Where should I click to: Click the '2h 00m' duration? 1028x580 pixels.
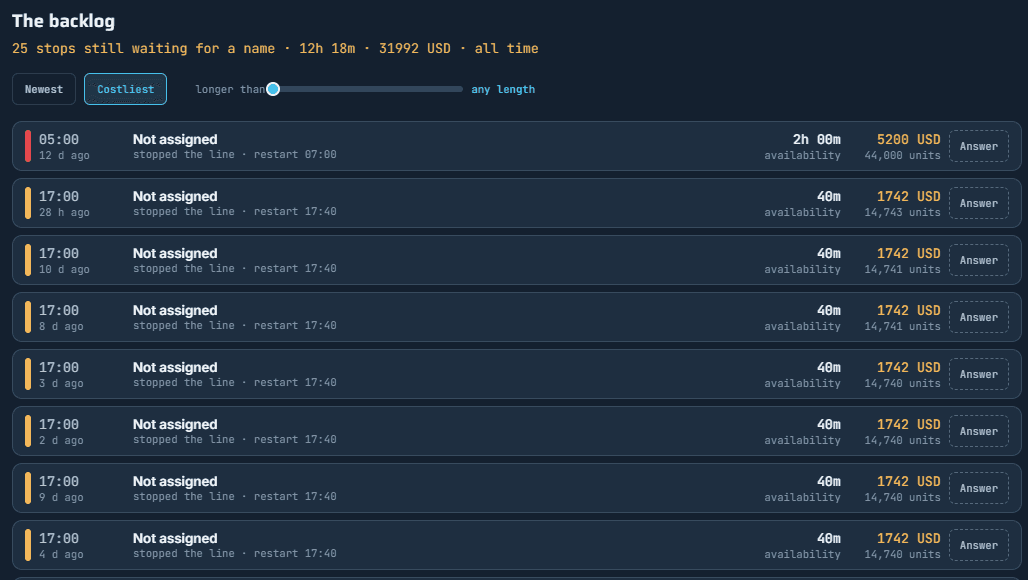click(x=816, y=139)
